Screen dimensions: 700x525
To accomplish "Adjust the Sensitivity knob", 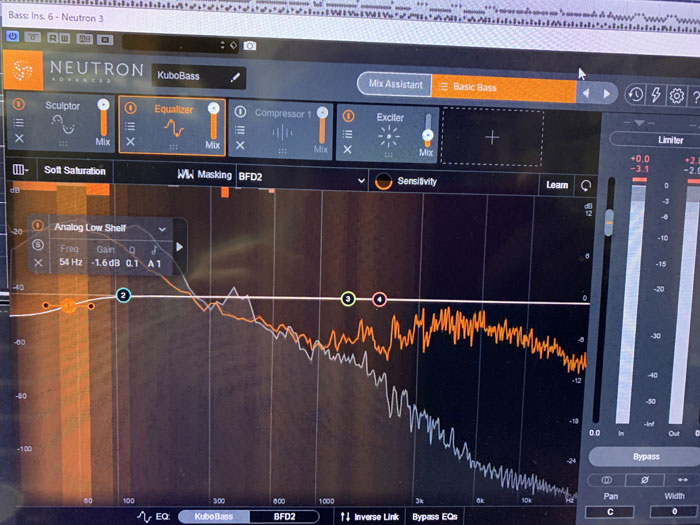I will 383,181.
